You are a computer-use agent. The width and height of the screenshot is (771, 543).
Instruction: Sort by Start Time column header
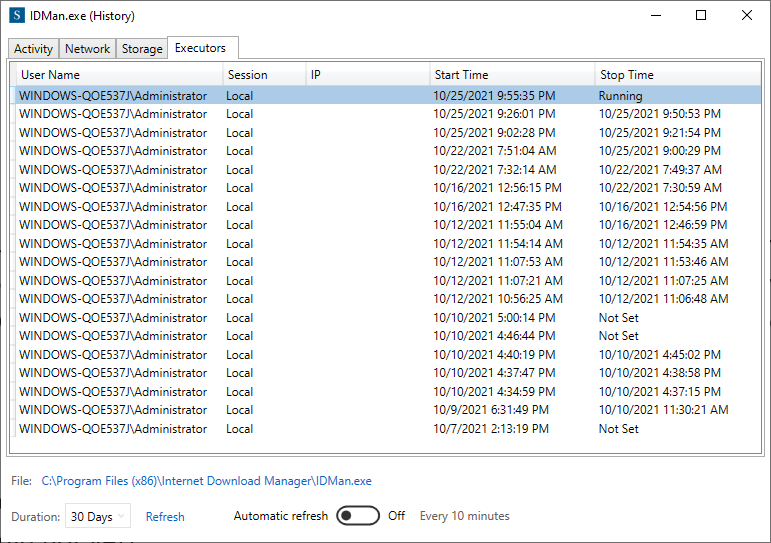click(512, 75)
